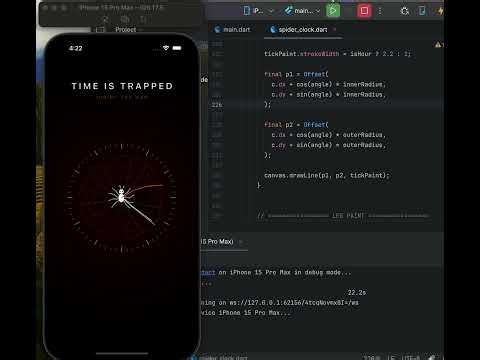Open the Project tool window
The height and width of the screenshot is (360, 480).
tap(126, 30)
